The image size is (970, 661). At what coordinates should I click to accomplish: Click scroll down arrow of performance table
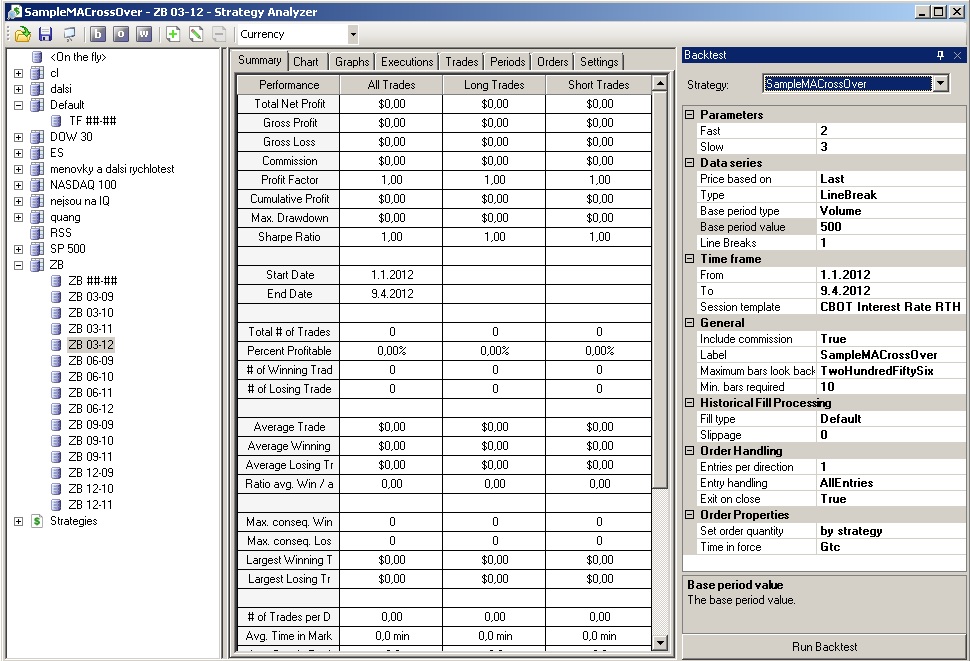659,643
